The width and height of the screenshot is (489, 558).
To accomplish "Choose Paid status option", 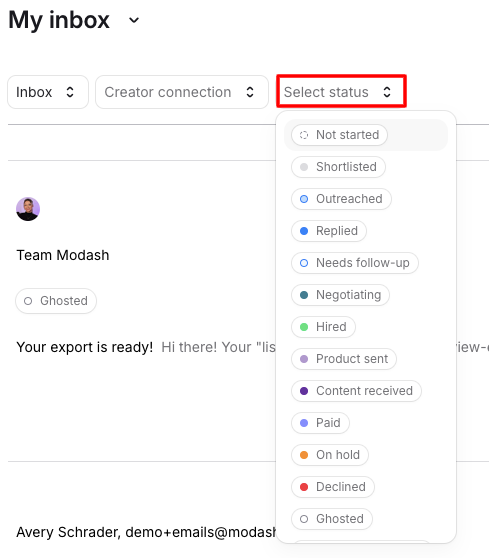I will coord(320,423).
